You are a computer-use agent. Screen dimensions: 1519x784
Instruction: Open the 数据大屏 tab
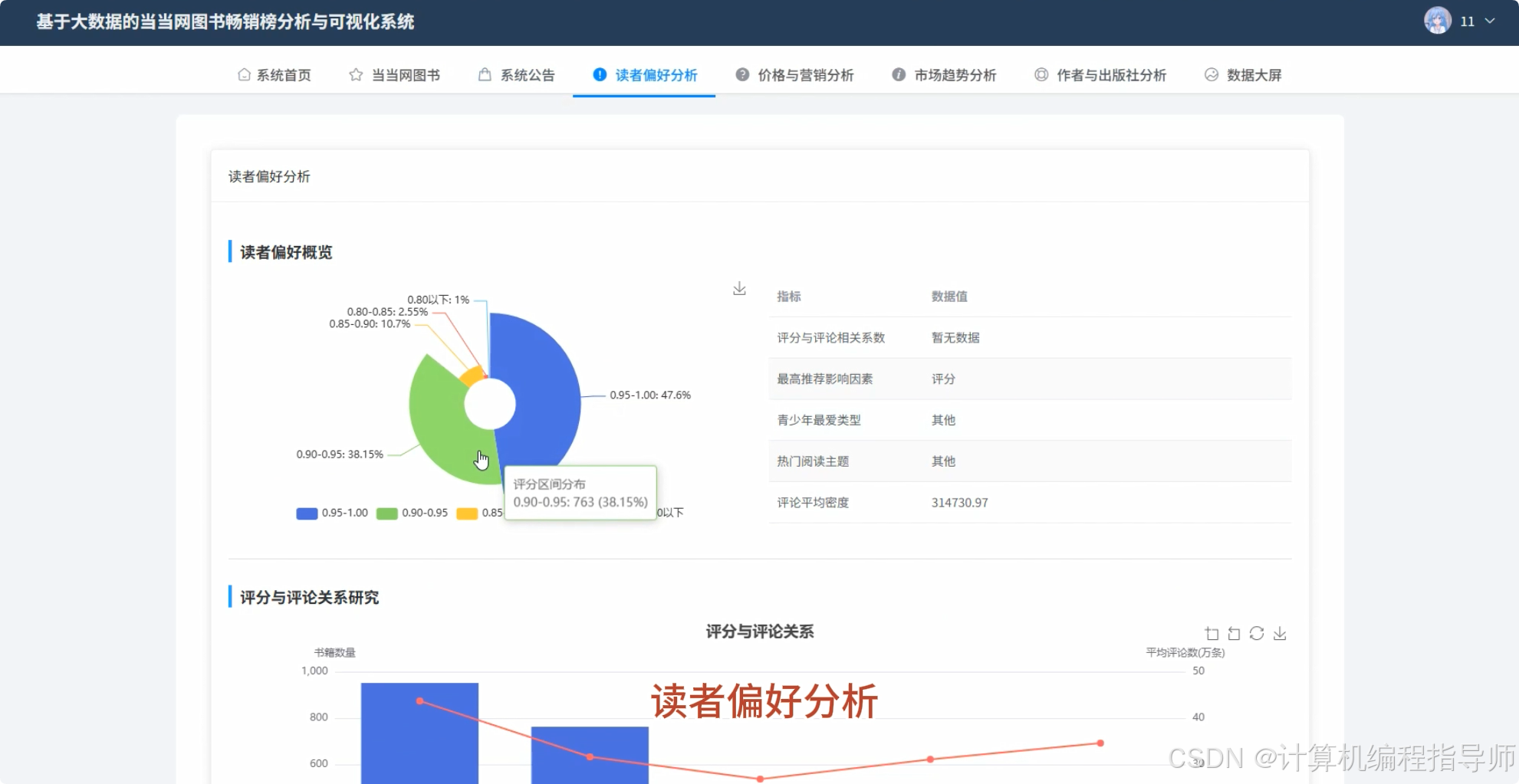tap(1244, 75)
